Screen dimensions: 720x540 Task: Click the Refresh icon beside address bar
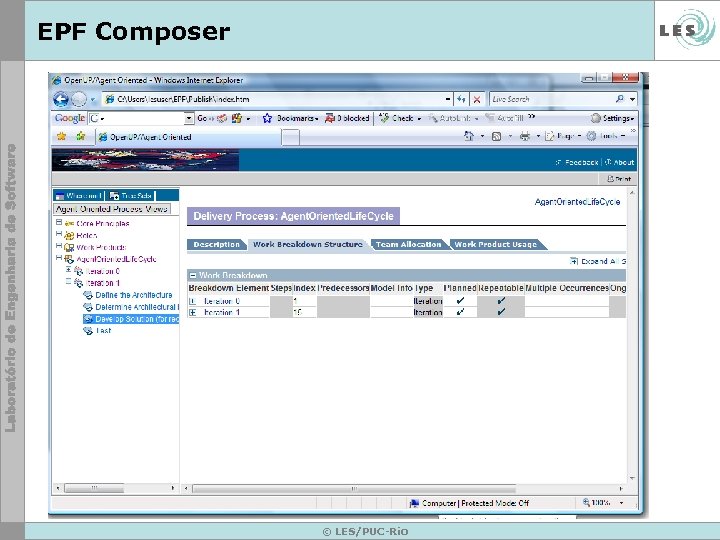click(461, 99)
